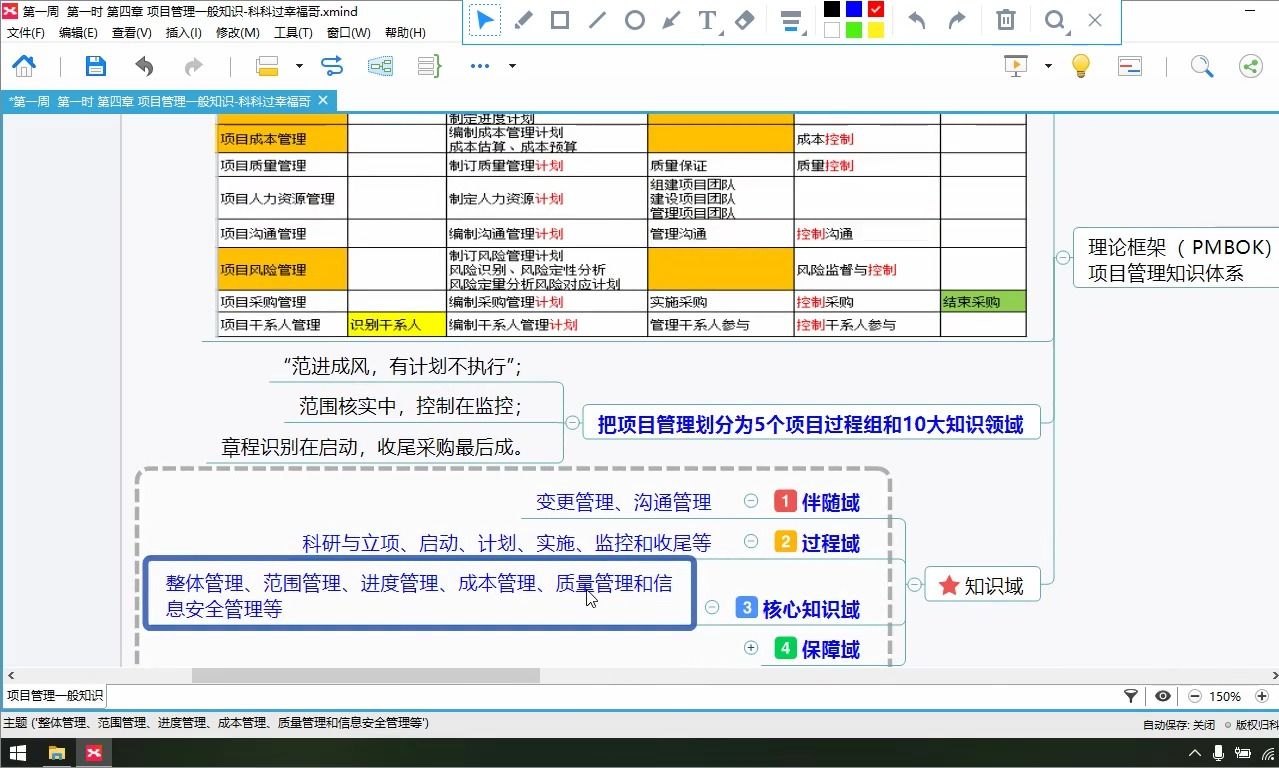Open the 插入 menu

[181, 32]
